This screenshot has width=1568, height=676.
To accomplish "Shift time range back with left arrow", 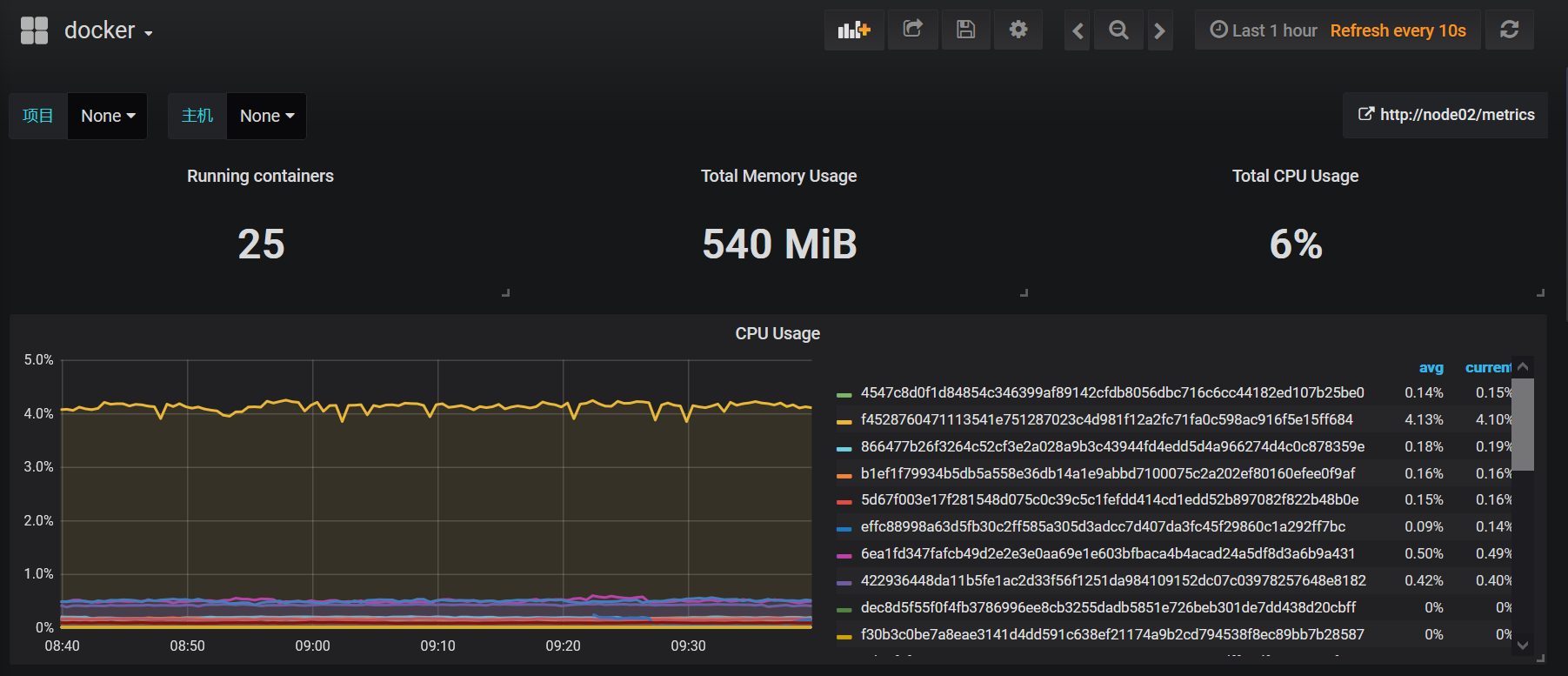I will [x=1078, y=30].
